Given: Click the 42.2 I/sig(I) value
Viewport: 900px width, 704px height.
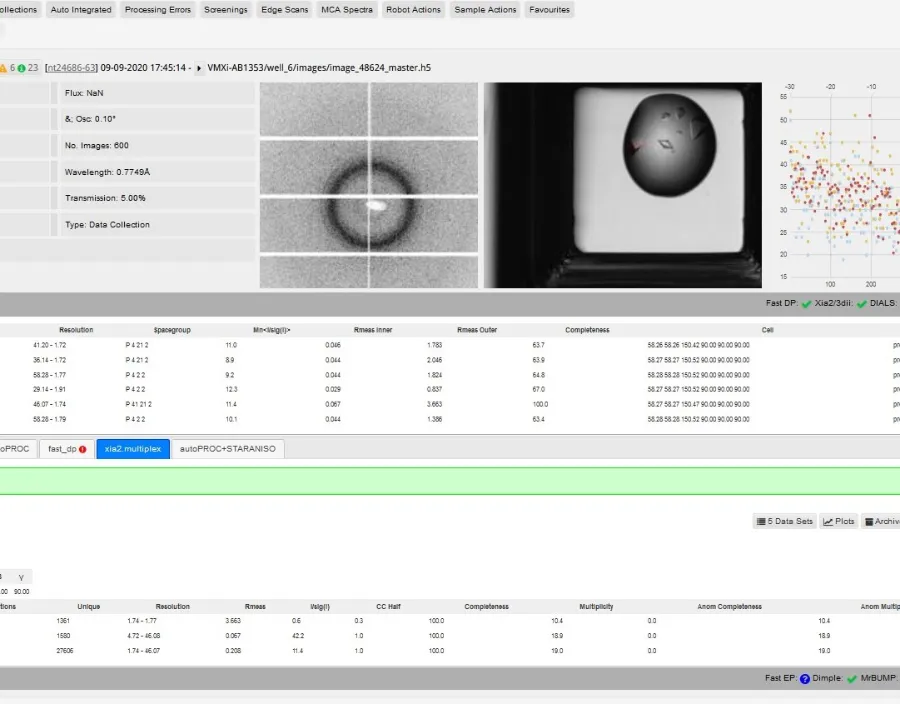Looking at the screenshot, I should (x=298, y=636).
